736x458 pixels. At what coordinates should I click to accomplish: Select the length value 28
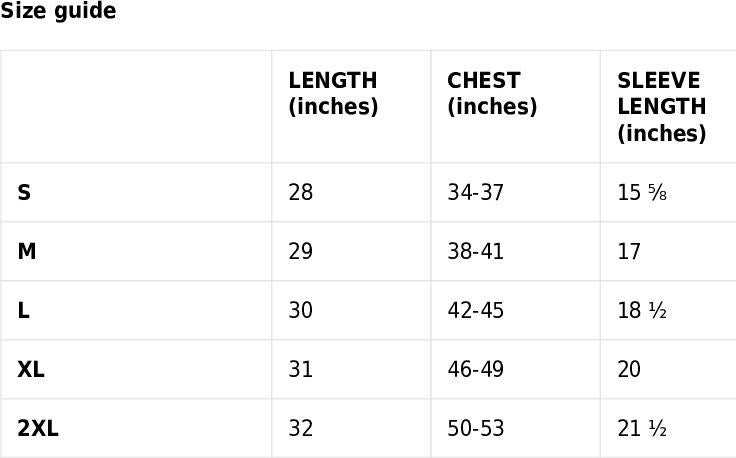300,192
